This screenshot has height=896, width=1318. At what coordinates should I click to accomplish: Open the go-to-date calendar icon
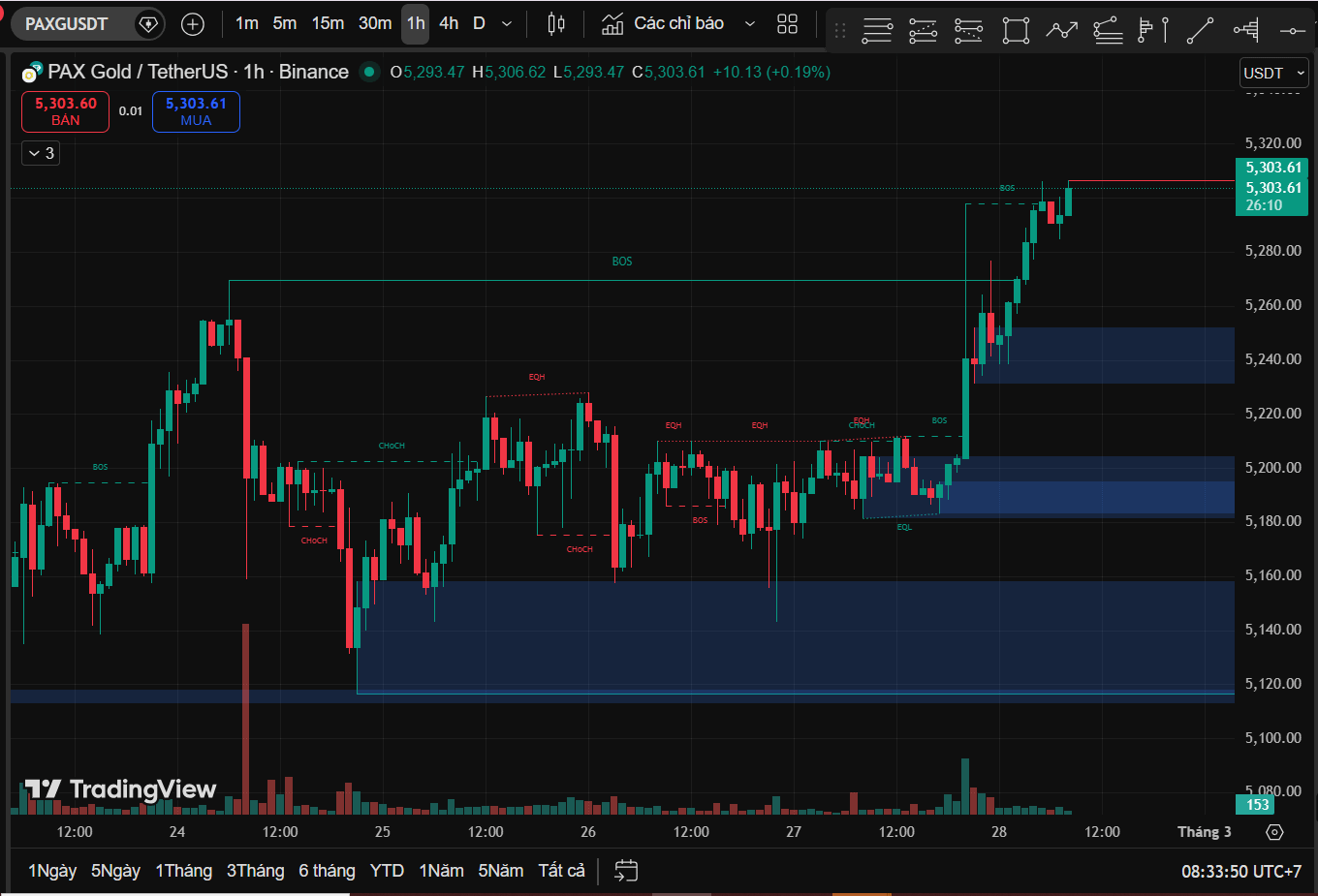(x=626, y=871)
